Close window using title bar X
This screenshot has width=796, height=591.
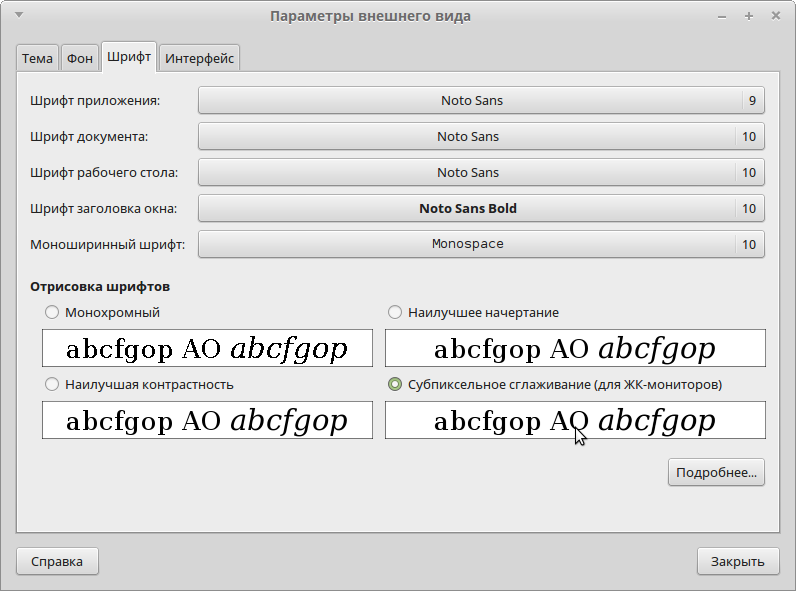(x=776, y=16)
